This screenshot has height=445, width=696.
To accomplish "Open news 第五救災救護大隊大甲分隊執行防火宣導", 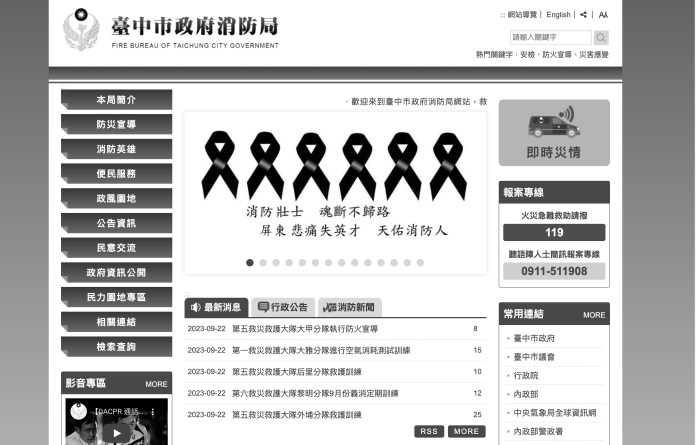I will (x=305, y=329).
